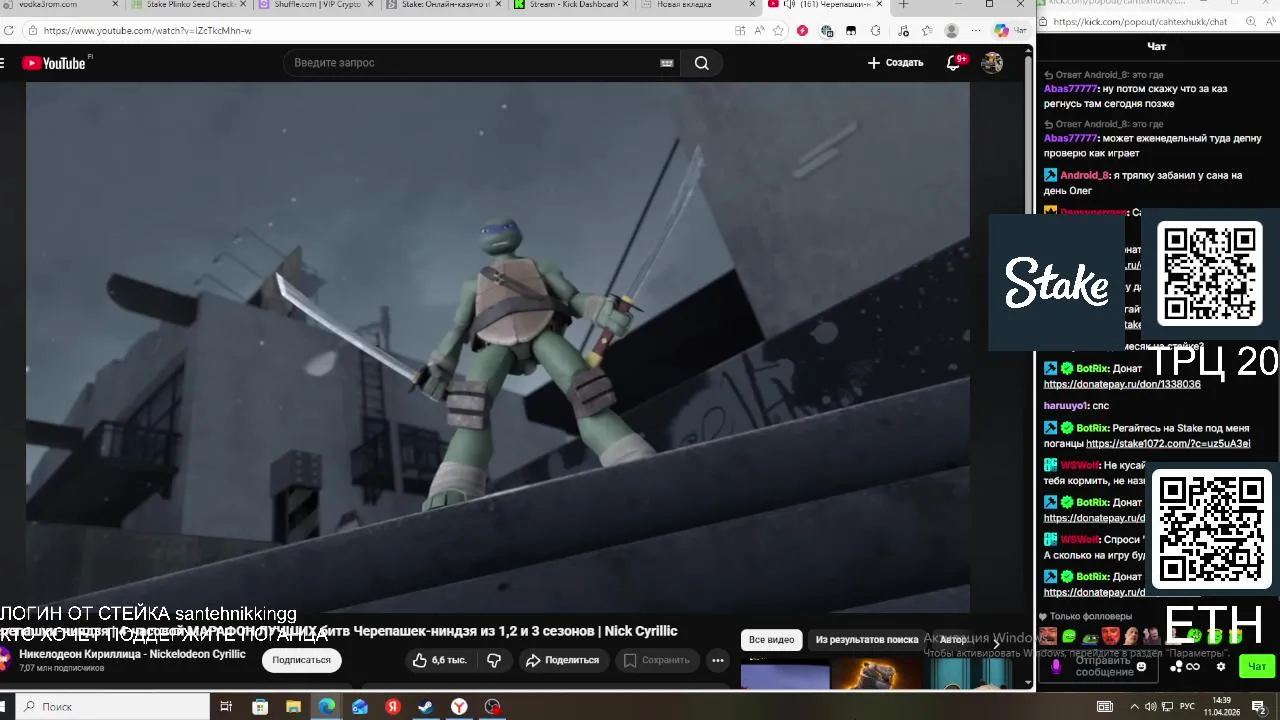Viewport: 1280px width, 720px height.
Task: Open the YouTube home logo
Action: (x=54, y=63)
